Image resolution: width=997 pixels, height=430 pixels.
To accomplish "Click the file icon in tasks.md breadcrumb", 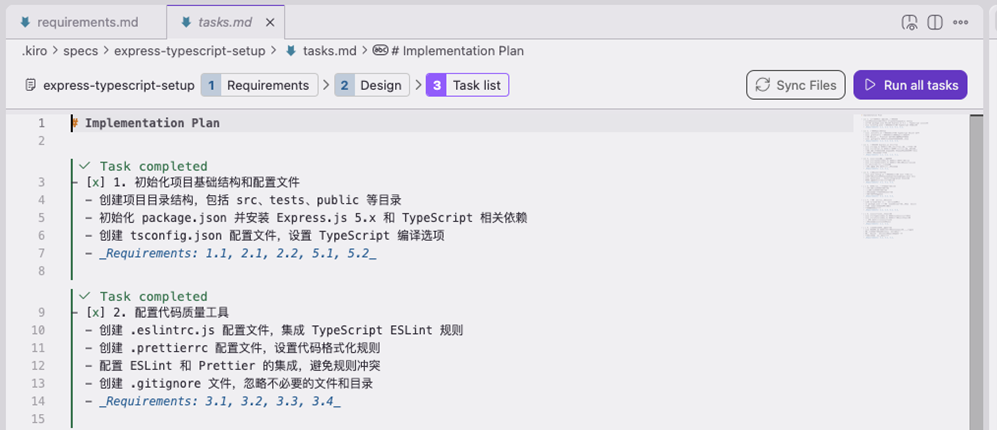I will (x=291, y=51).
